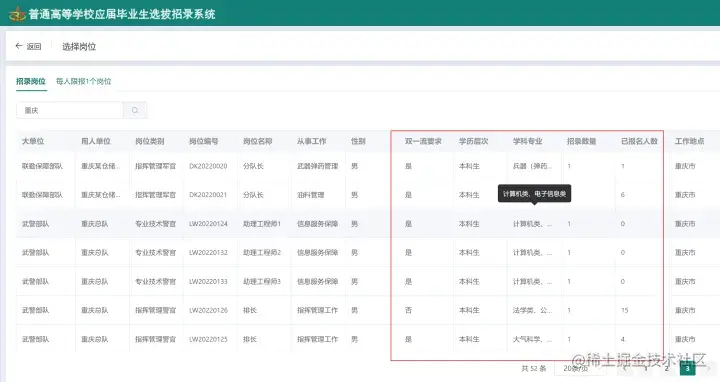Click the 学历层次 column header
The height and width of the screenshot is (382, 720).
click(473, 141)
